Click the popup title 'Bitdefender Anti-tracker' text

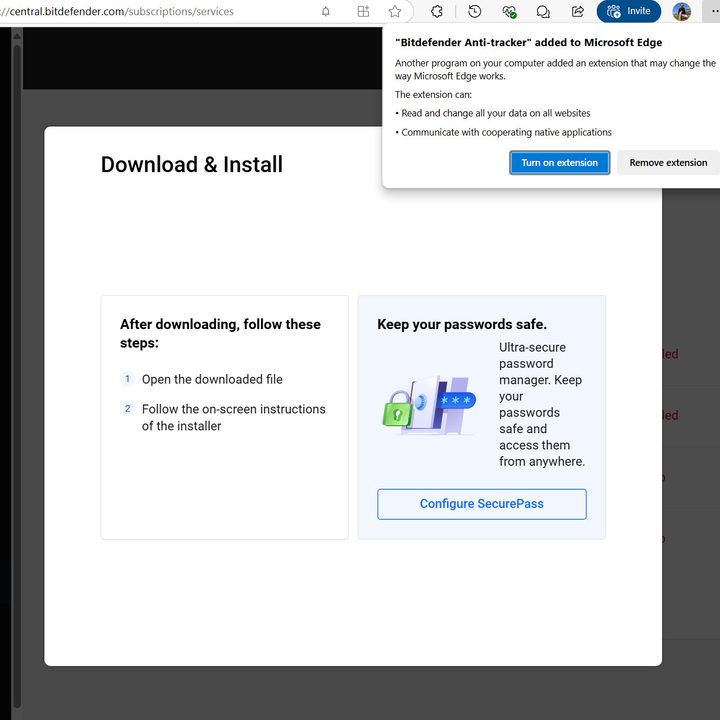pos(529,42)
